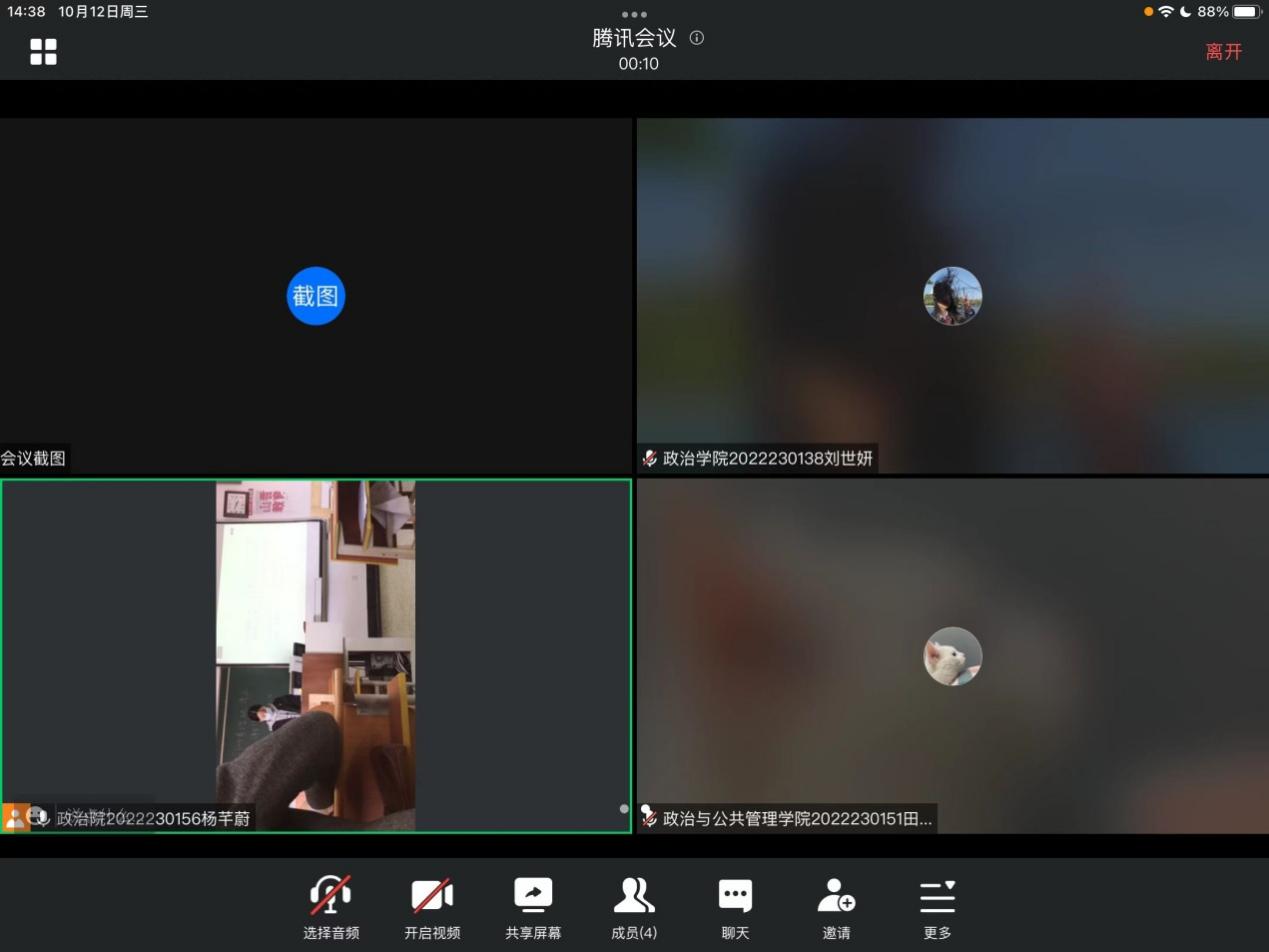Image resolution: width=1269 pixels, height=952 pixels.
Task: Select the 会议截图 participant label
Action: (x=34, y=458)
